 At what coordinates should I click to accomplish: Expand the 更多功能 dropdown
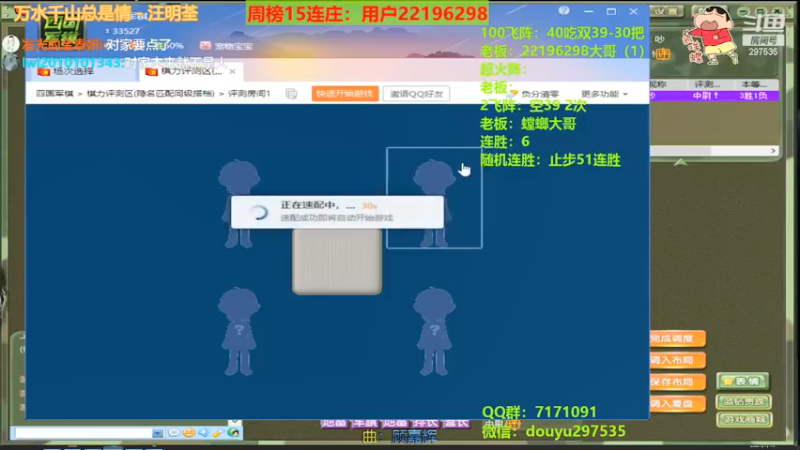[x=604, y=94]
